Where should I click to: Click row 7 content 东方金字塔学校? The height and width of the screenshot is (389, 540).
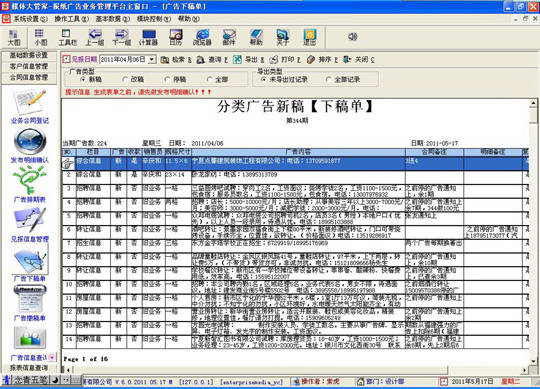point(298,246)
